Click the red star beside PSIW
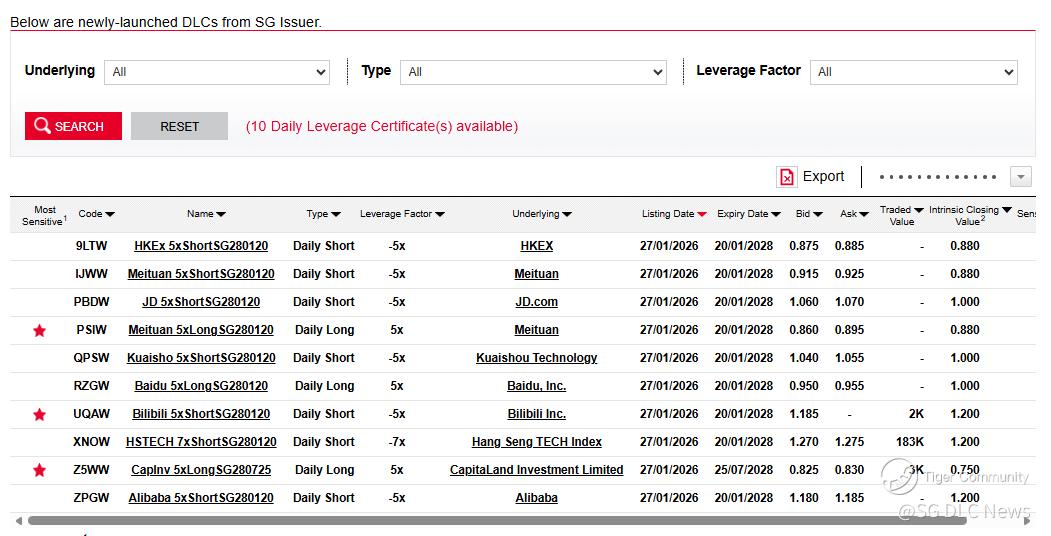This screenshot has height=536, width=1051. pos(39,330)
